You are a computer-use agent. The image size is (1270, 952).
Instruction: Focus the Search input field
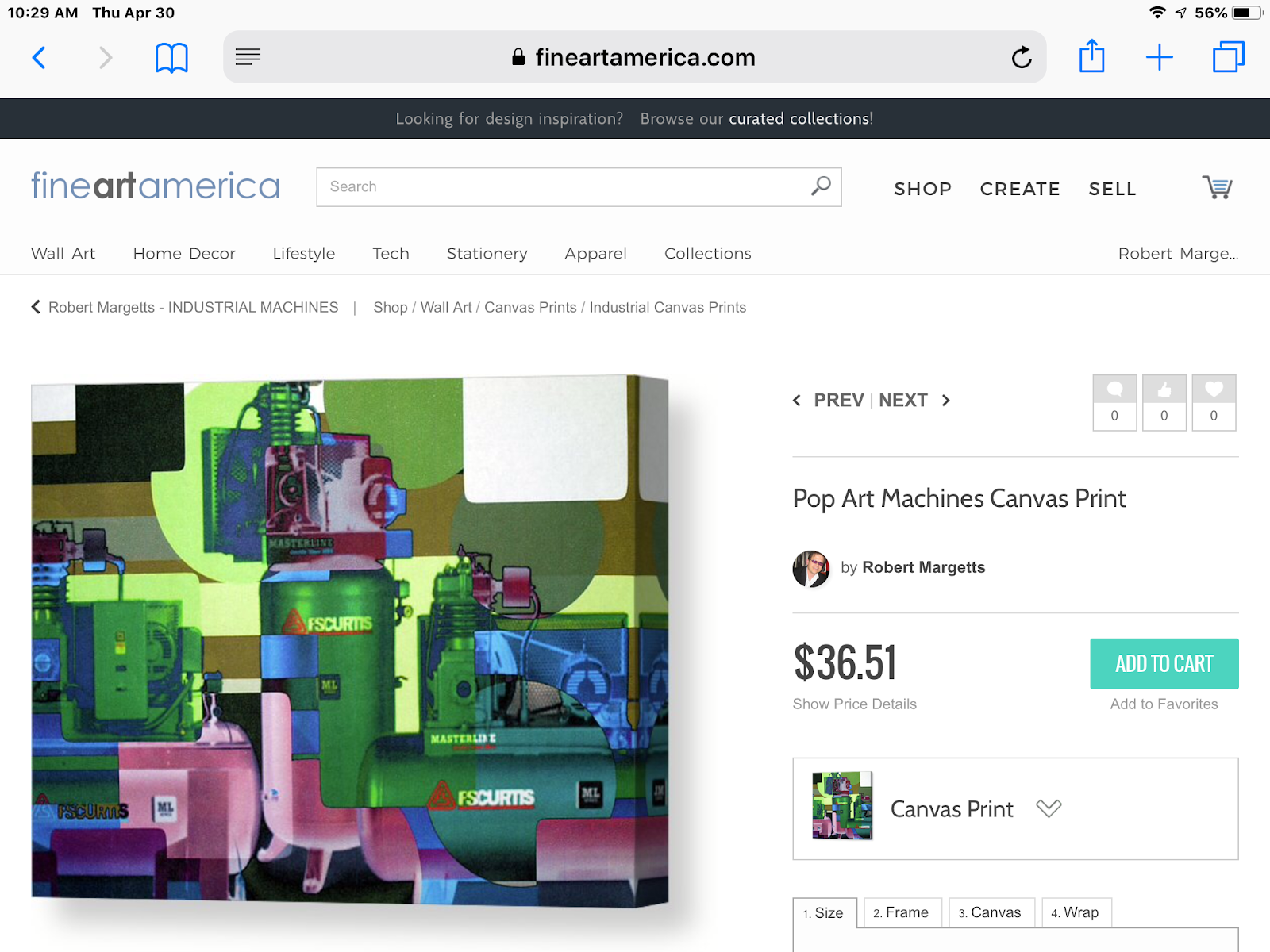point(579,187)
